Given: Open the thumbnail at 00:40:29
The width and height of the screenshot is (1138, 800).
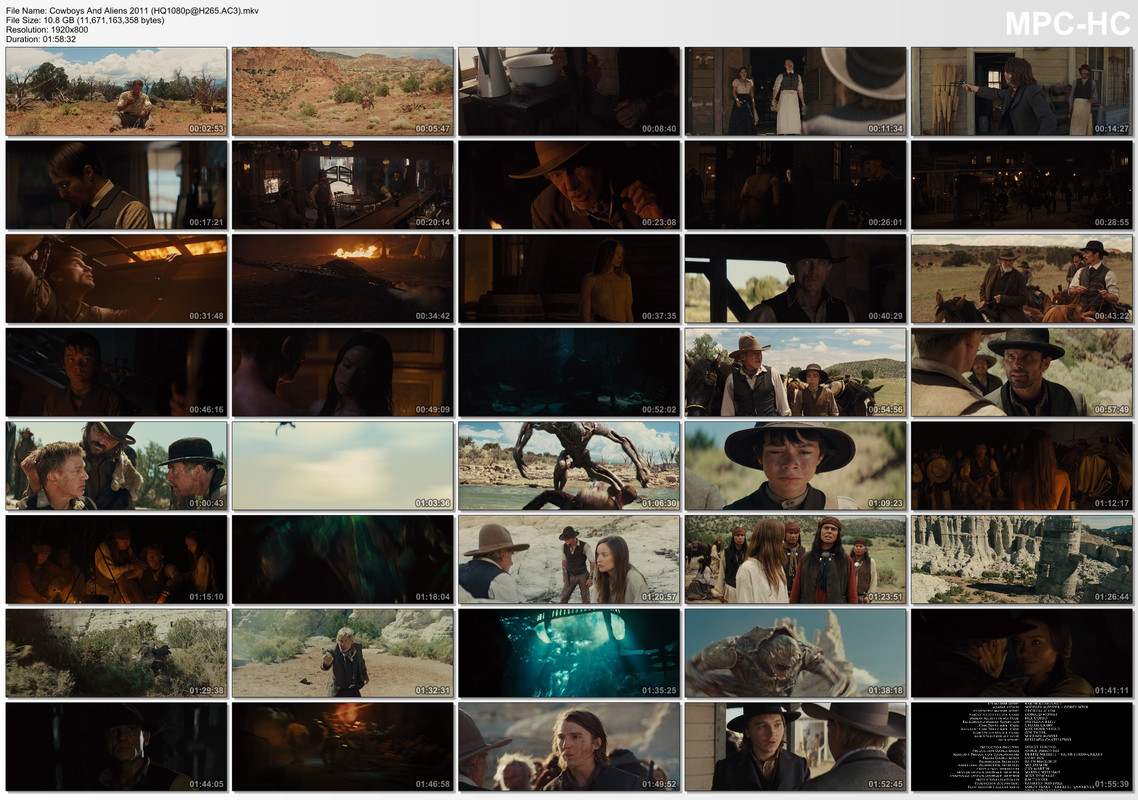Looking at the screenshot, I should 795,279.
